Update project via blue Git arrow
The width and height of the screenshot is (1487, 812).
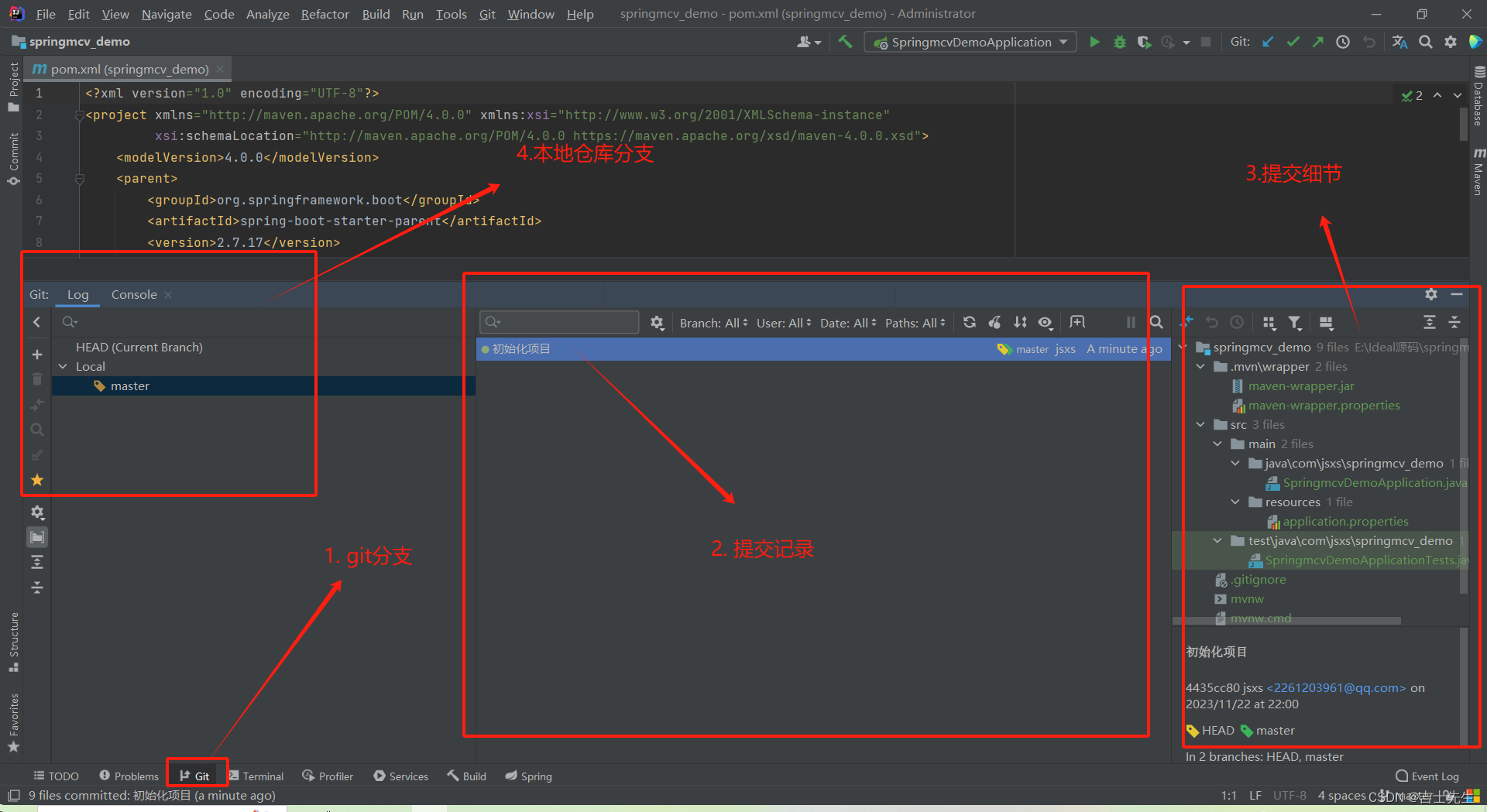(x=1268, y=42)
